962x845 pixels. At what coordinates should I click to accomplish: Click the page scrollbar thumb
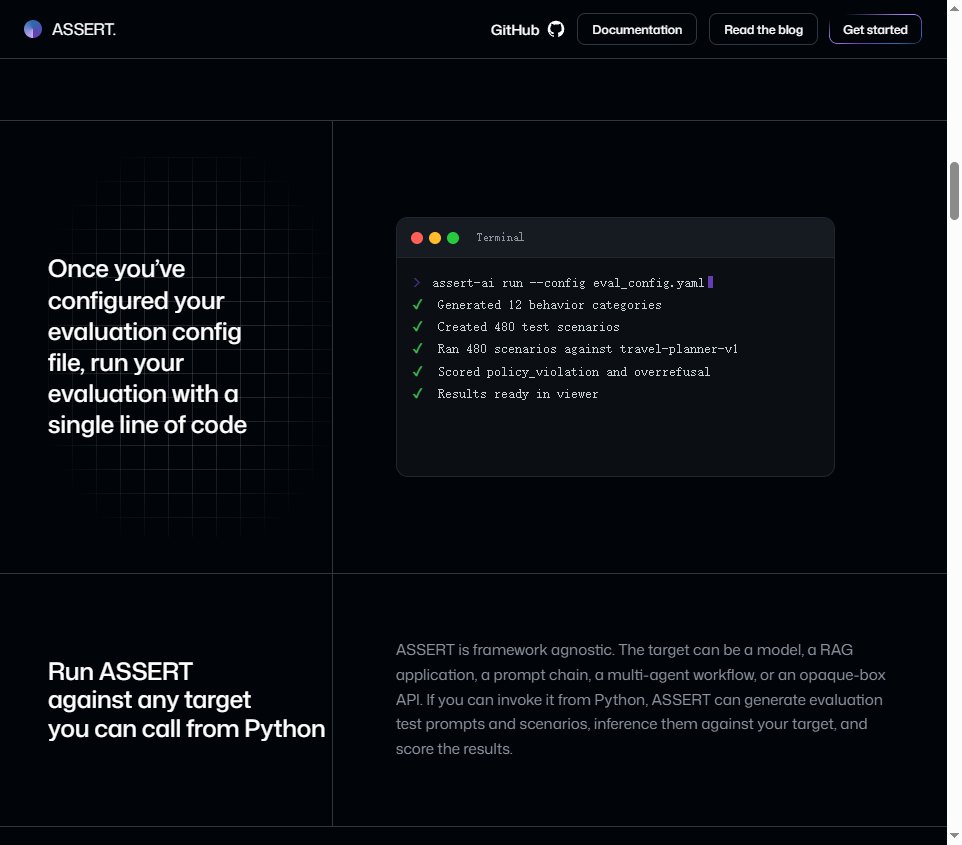(954, 191)
